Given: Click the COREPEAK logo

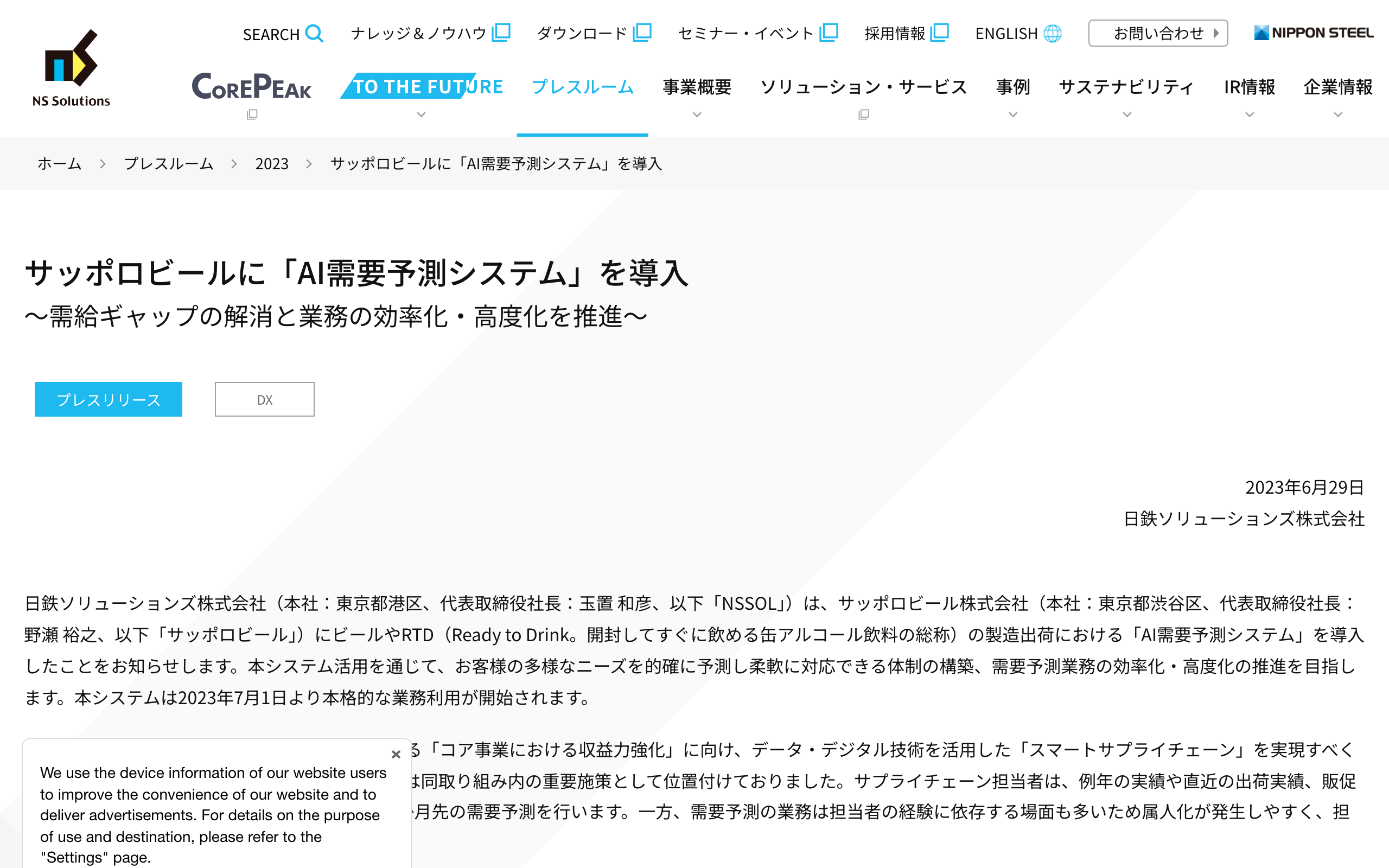Looking at the screenshot, I should pos(251,86).
